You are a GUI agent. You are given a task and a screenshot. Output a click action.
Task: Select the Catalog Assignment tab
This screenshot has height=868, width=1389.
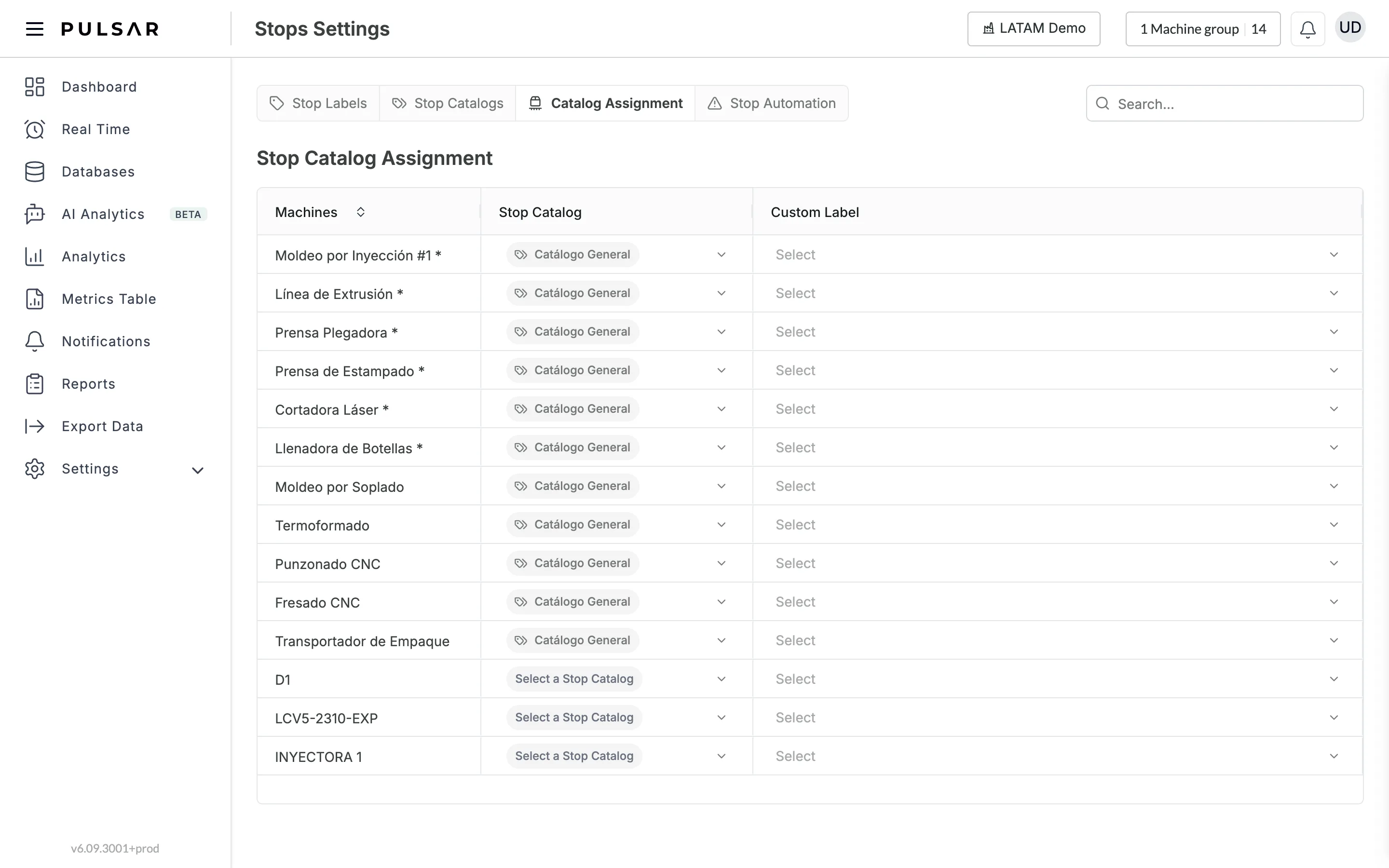[606, 103]
